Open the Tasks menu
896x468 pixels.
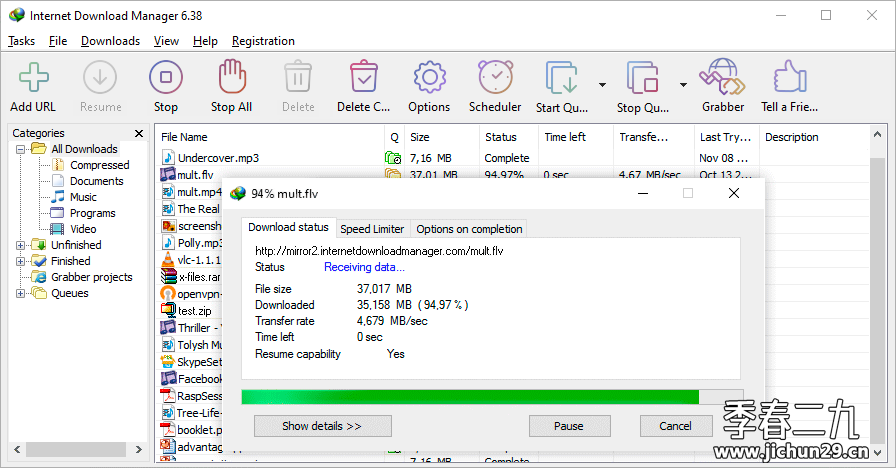click(x=21, y=41)
